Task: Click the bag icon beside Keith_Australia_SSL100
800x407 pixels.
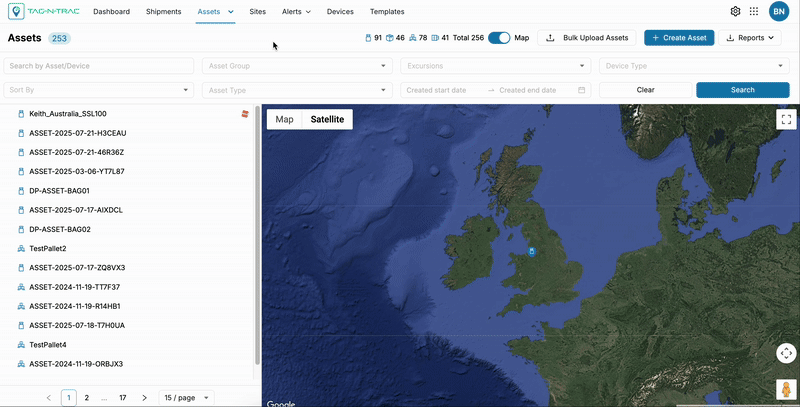Action: [x=21, y=114]
